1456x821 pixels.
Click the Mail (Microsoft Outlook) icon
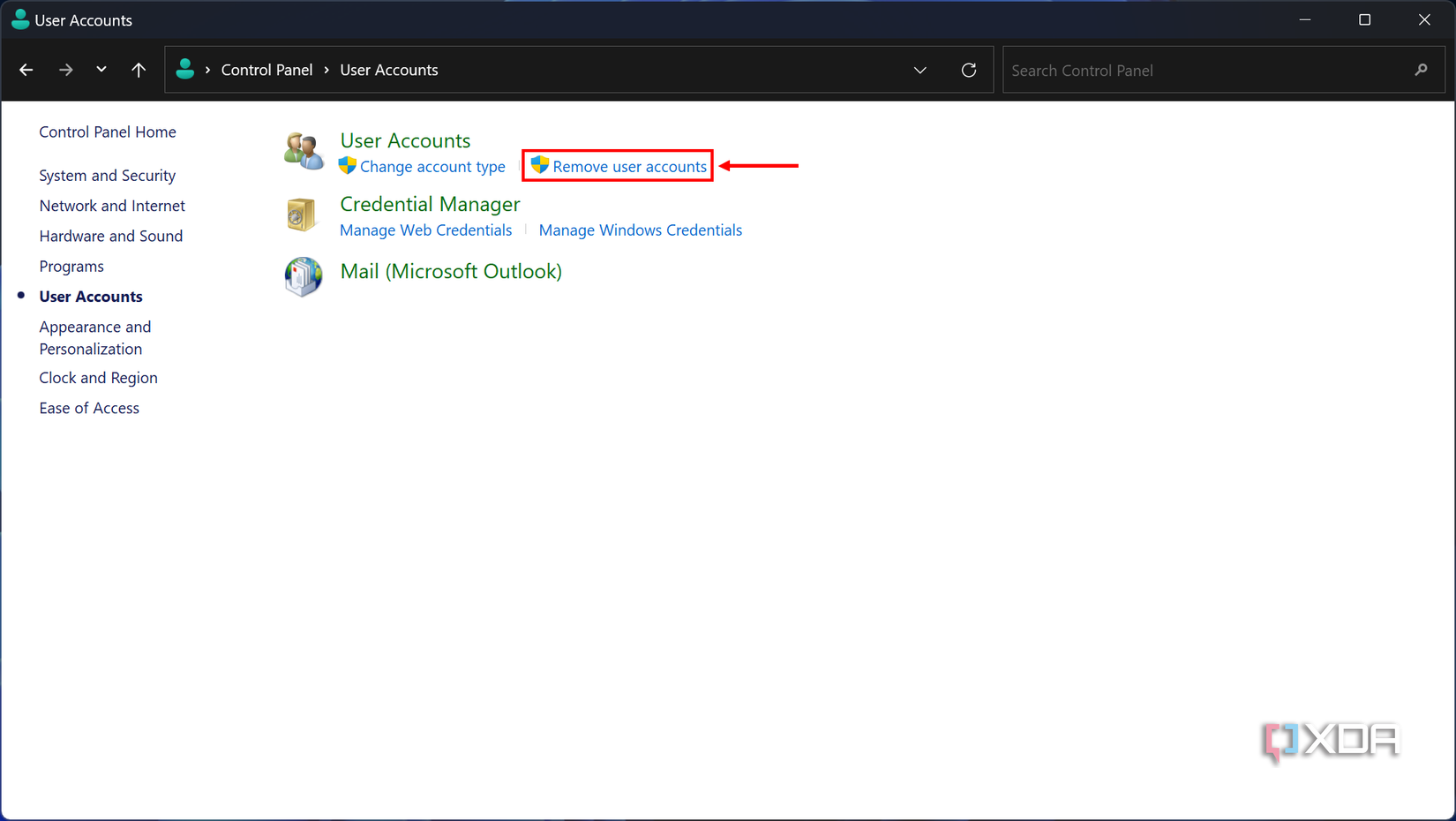click(x=304, y=276)
